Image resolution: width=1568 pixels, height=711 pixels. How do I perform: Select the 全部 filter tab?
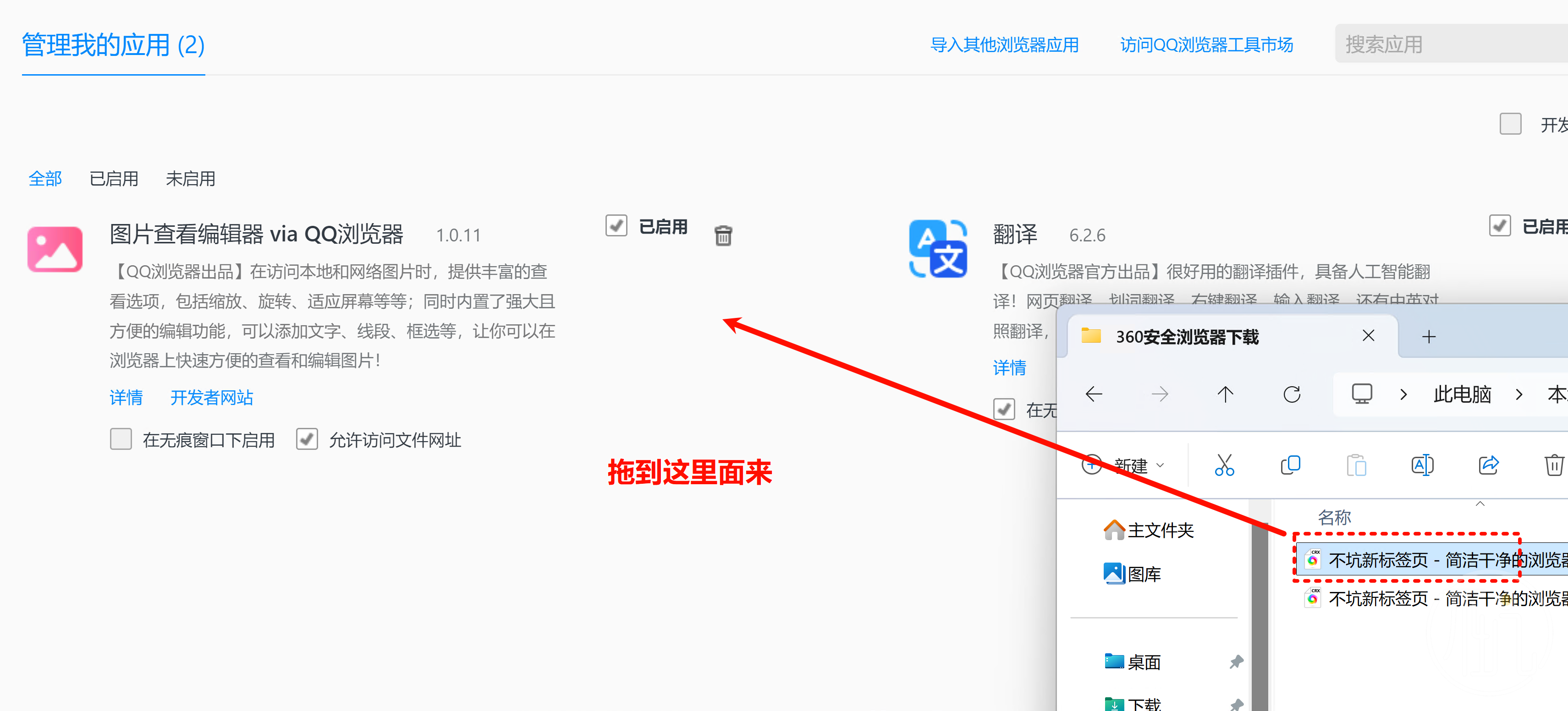pyautogui.click(x=45, y=179)
